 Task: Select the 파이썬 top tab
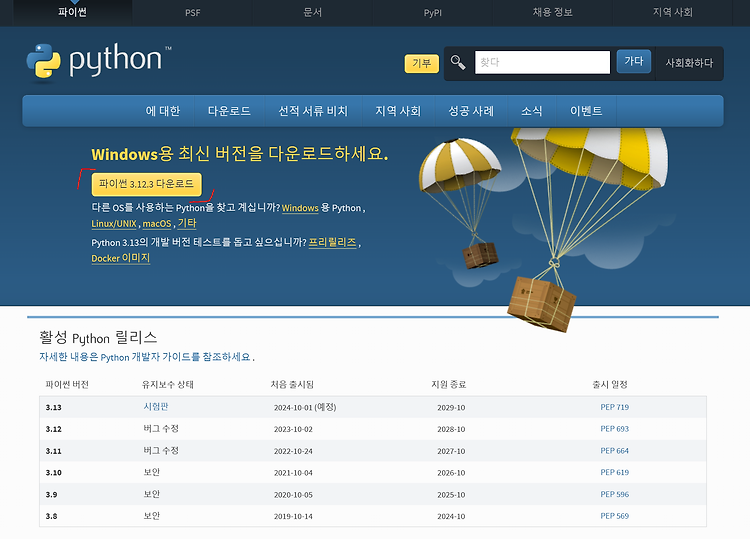coord(72,12)
